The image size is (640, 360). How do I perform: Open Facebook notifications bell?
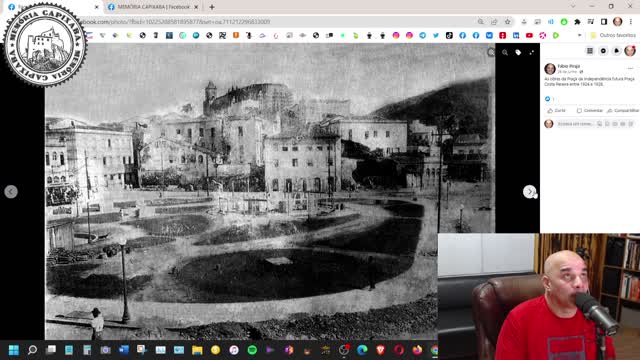[617, 51]
